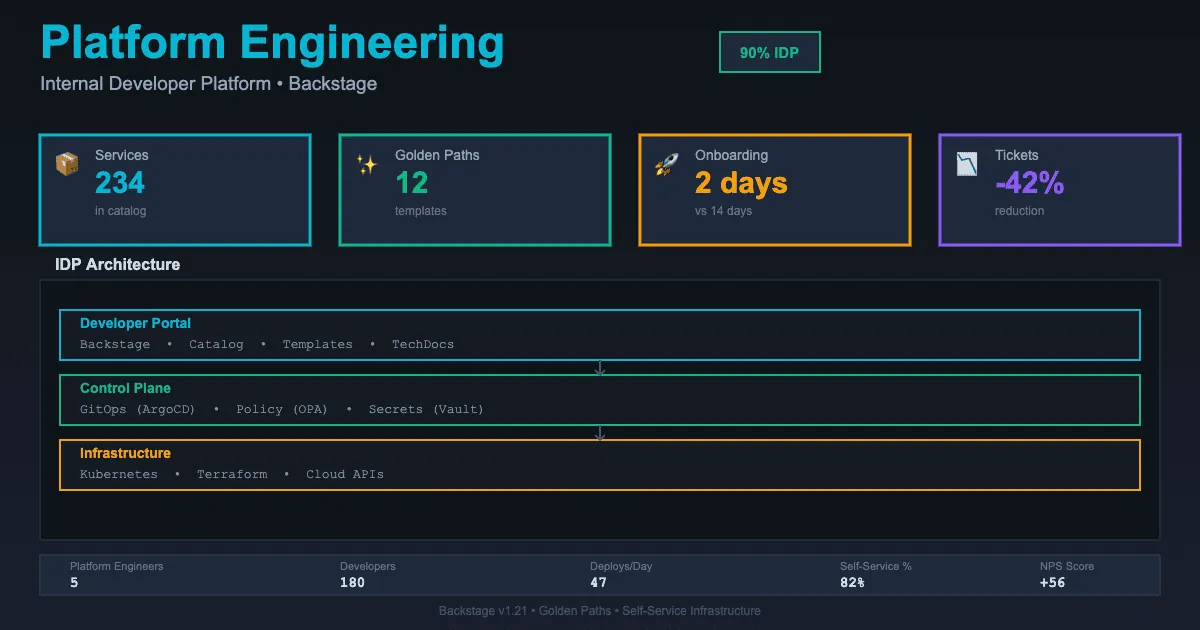The width and height of the screenshot is (1200, 630).
Task: Select the 'in catalog' caption
Action: [120, 211]
